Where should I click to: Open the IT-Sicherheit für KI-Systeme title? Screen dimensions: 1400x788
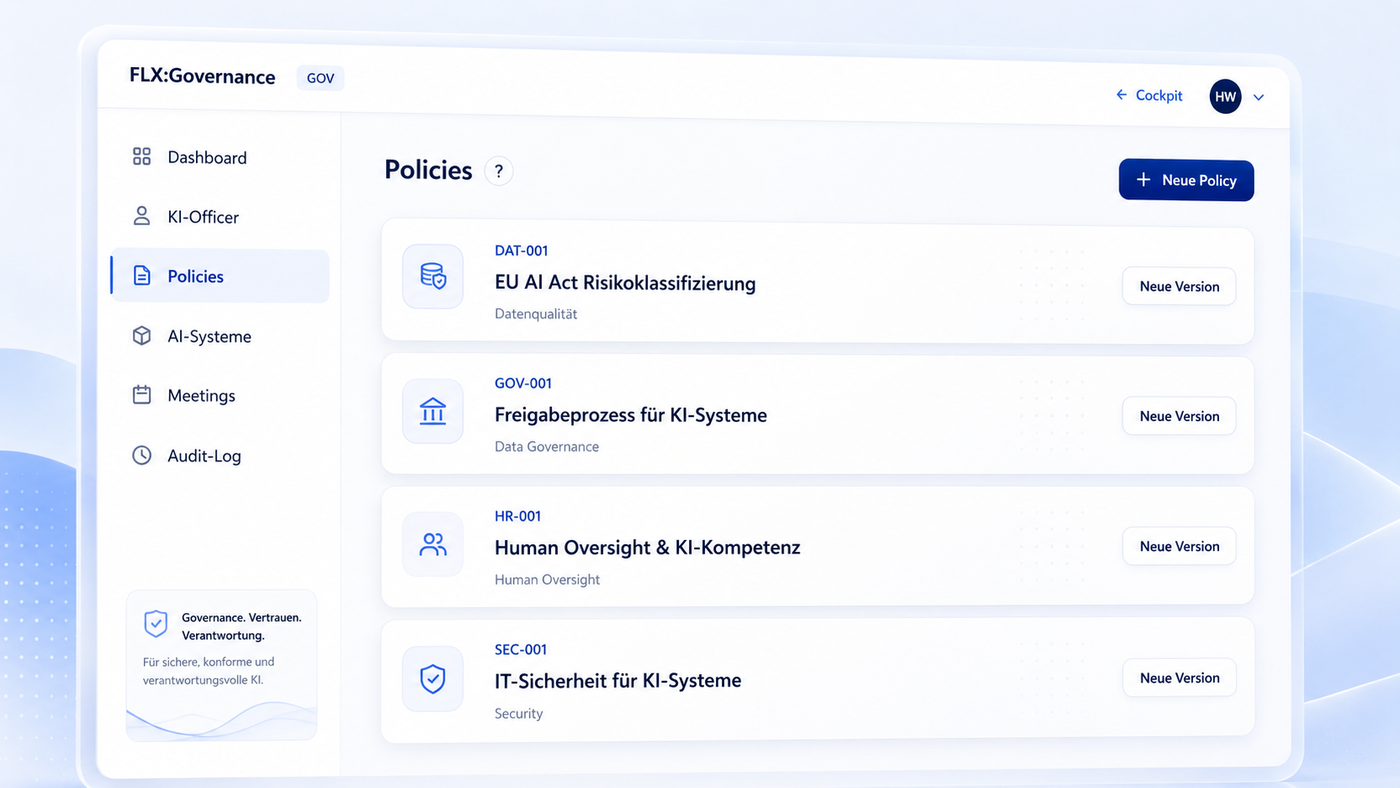(x=618, y=680)
